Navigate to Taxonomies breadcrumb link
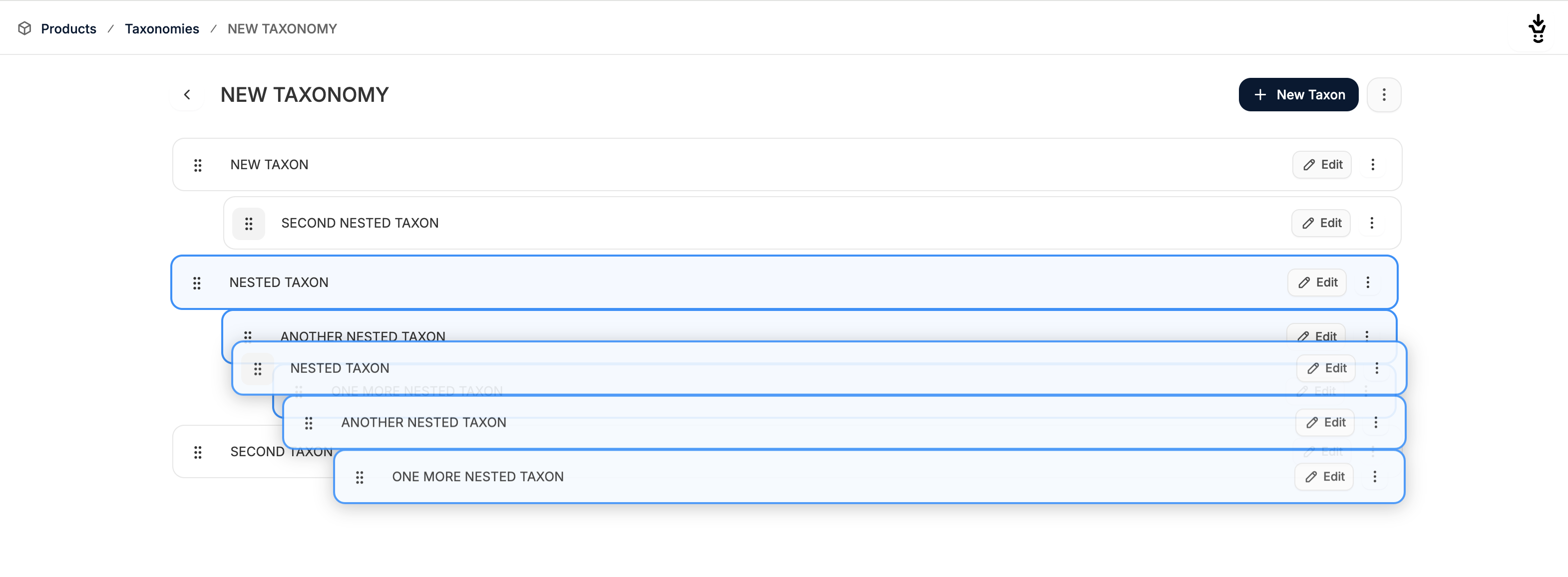The height and width of the screenshot is (577, 1568). (x=162, y=28)
